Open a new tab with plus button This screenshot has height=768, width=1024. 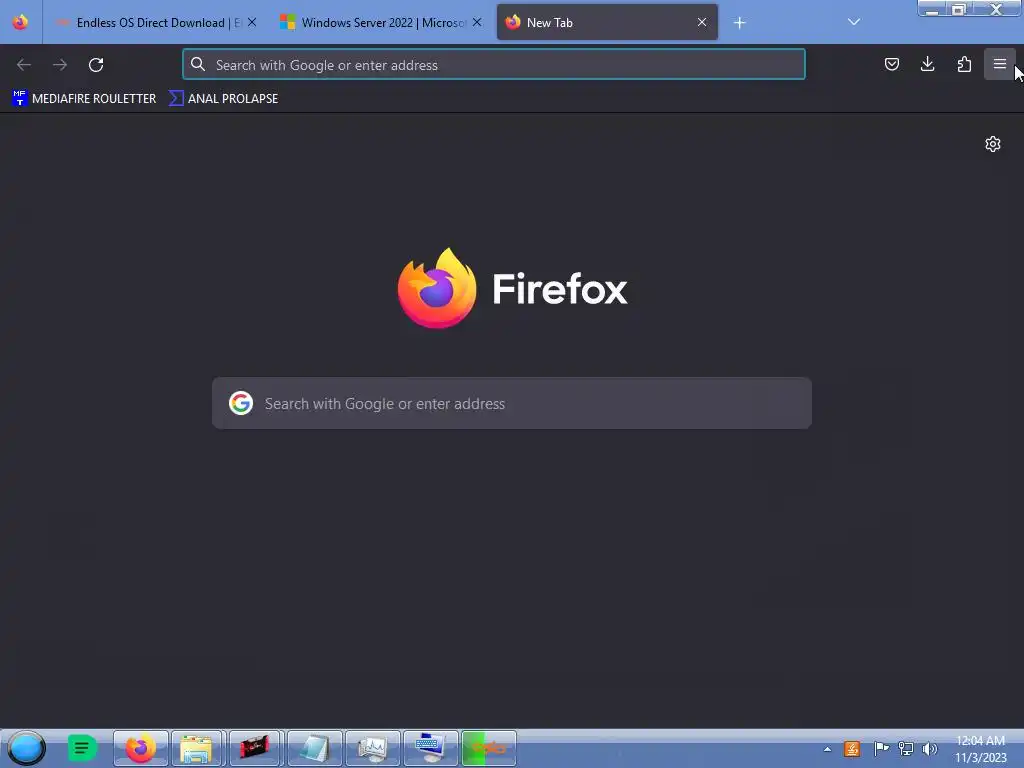point(739,23)
